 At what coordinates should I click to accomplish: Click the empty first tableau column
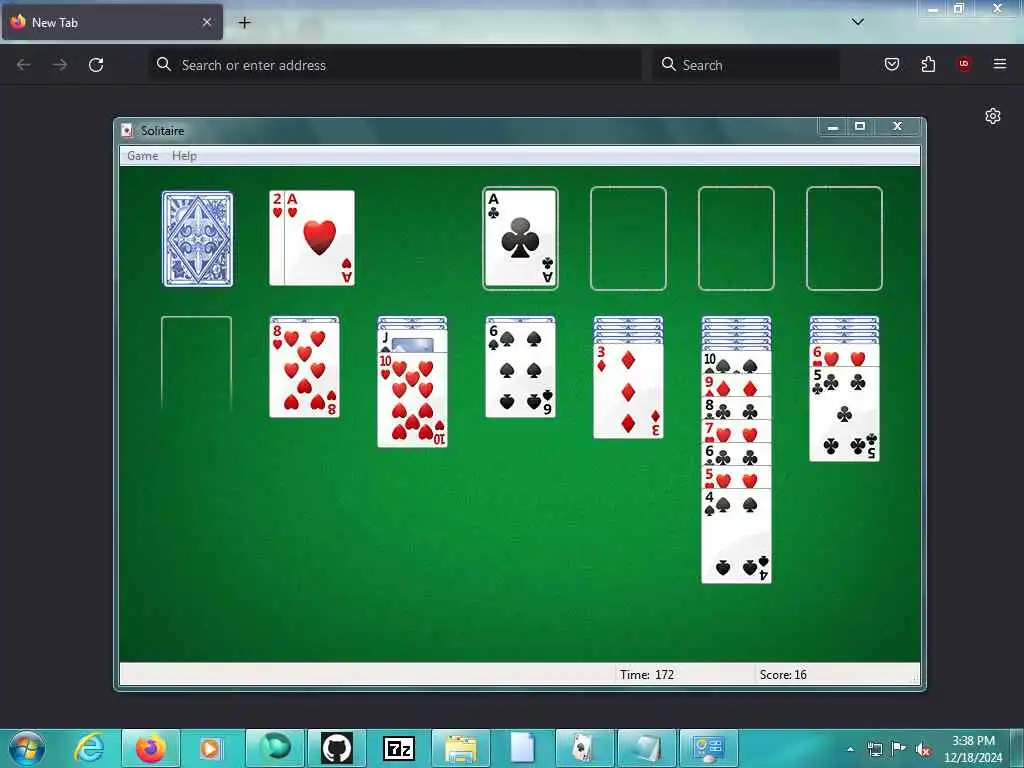[197, 364]
